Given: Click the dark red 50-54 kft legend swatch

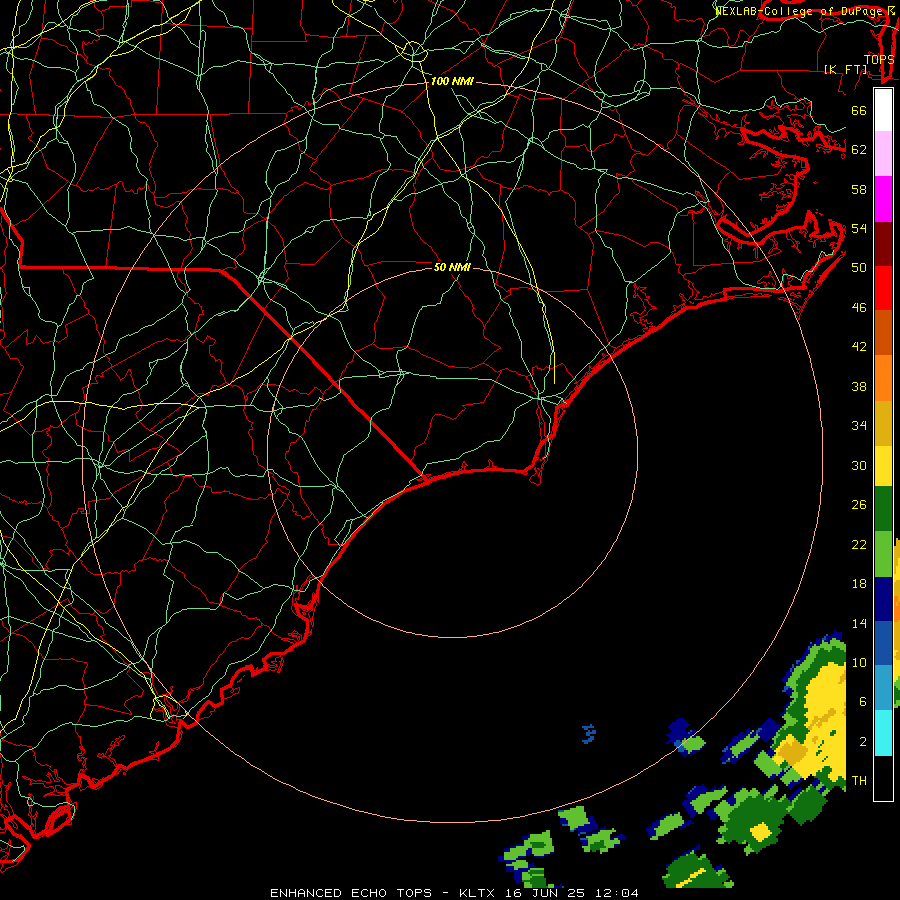Looking at the screenshot, I should coord(883,244).
